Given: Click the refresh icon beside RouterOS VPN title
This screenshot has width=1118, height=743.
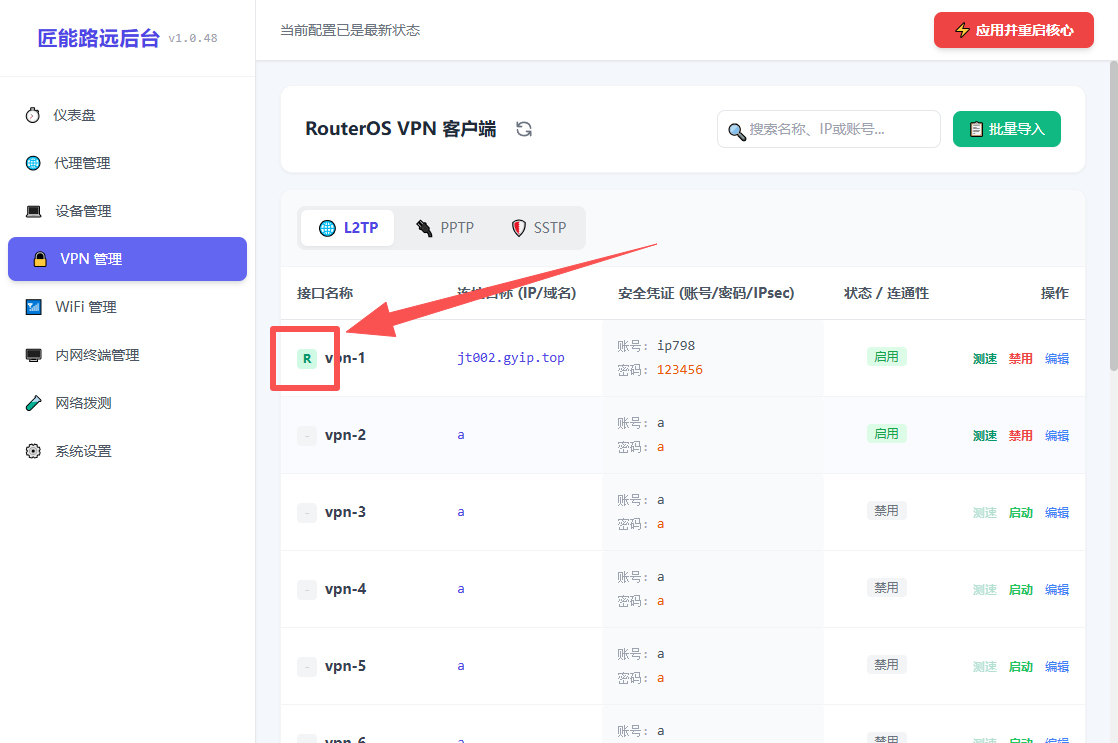Looking at the screenshot, I should click(x=524, y=129).
